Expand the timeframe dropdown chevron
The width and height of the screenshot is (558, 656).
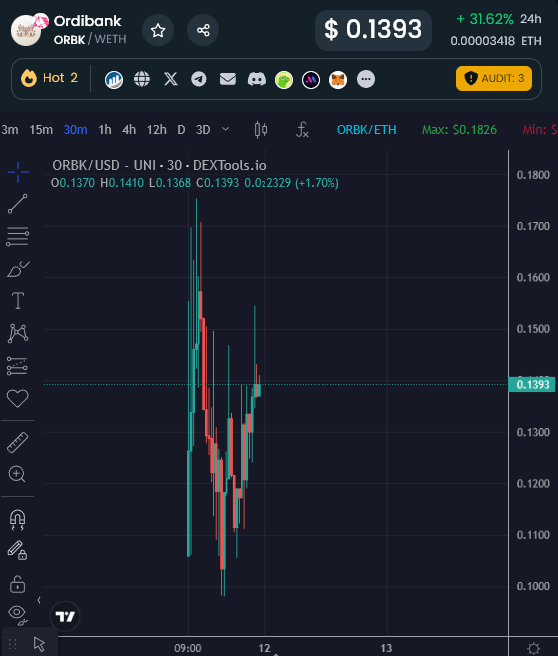pyautogui.click(x=225, y=129)
